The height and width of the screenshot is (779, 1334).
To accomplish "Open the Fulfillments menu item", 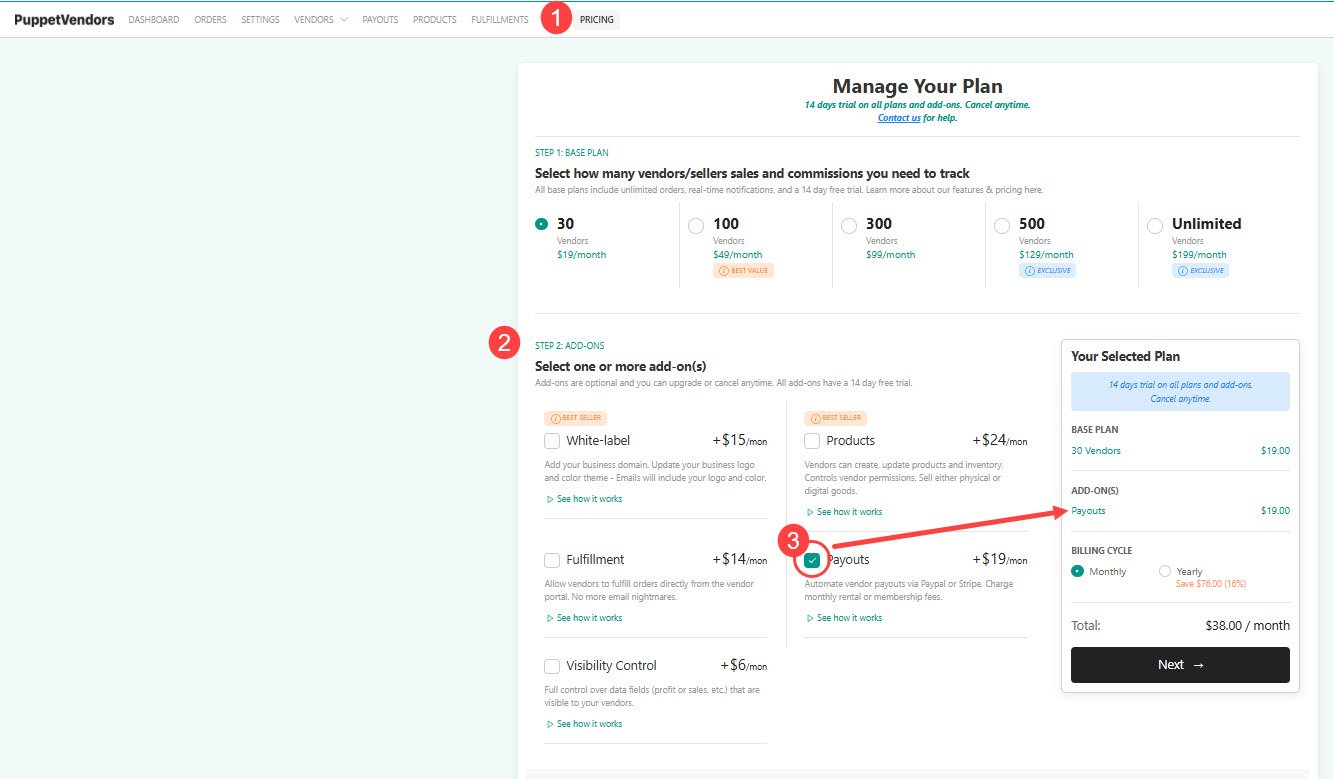I will coord(500,20).
